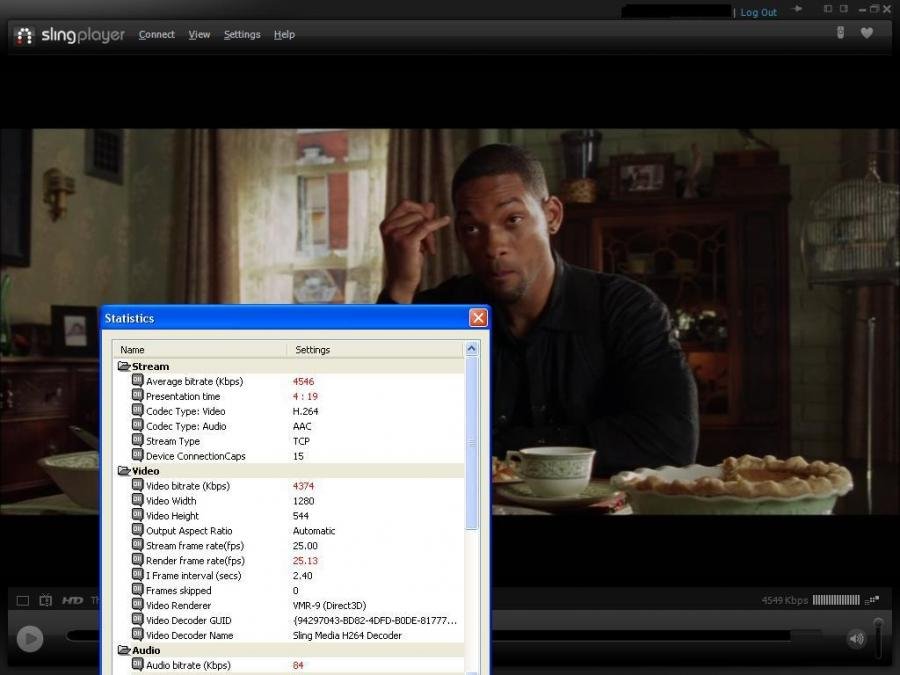Click the Codec Type: Audio row icon
900x675 pixels.
(138, 425)
